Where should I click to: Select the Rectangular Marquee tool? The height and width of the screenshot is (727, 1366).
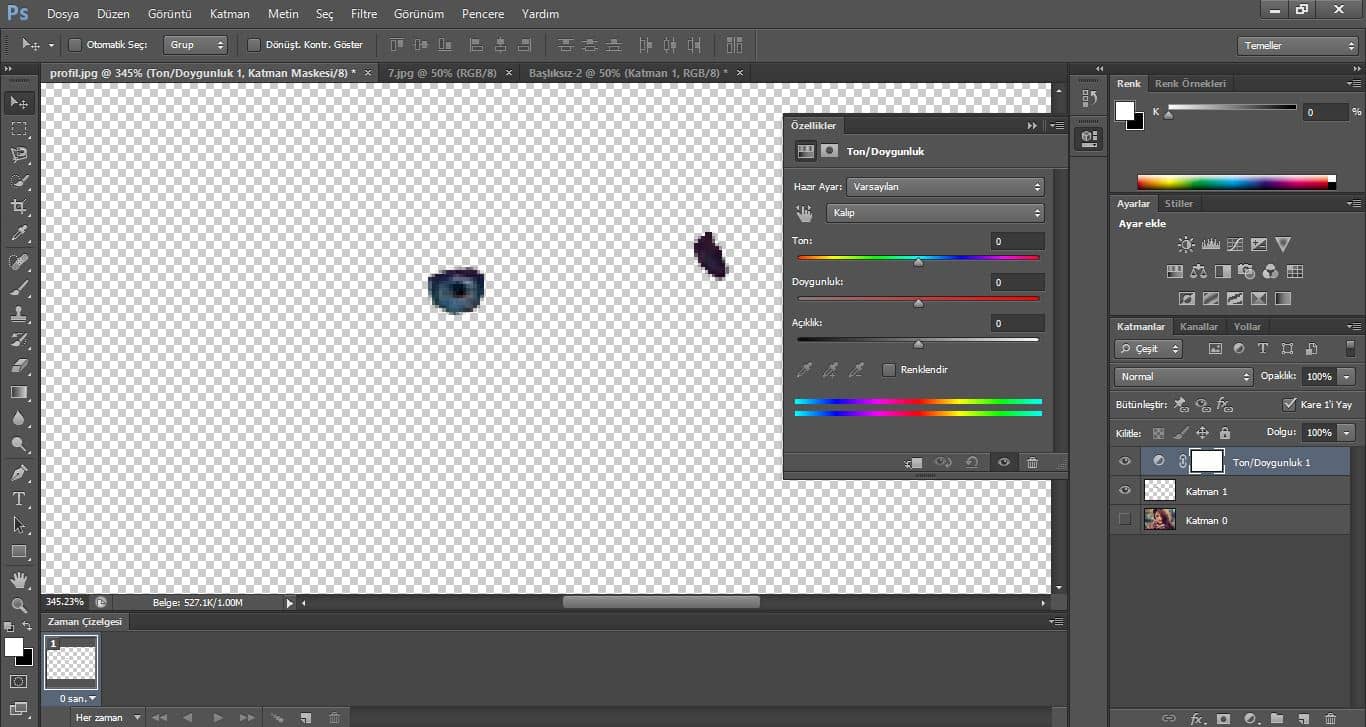coord(19,129)
